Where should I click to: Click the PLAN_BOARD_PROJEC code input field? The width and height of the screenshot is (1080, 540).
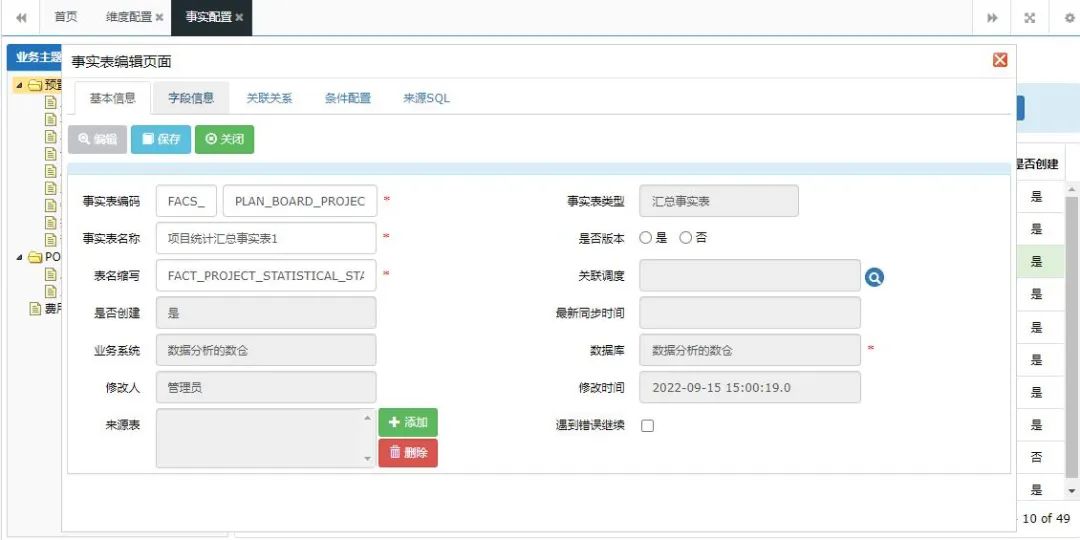(x=300, y=201)
